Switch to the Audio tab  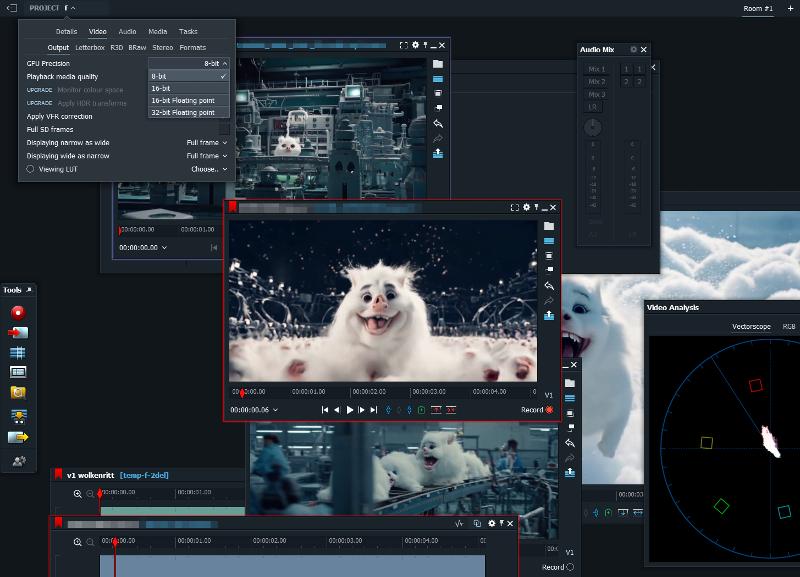pos(128,31)
